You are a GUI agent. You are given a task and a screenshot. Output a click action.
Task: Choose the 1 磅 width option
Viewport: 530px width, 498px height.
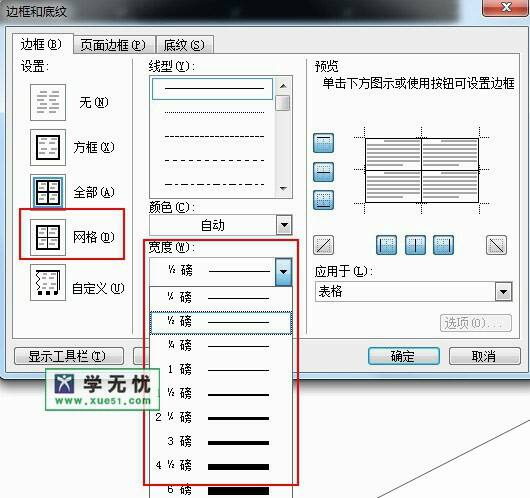(x=221, y=371)
